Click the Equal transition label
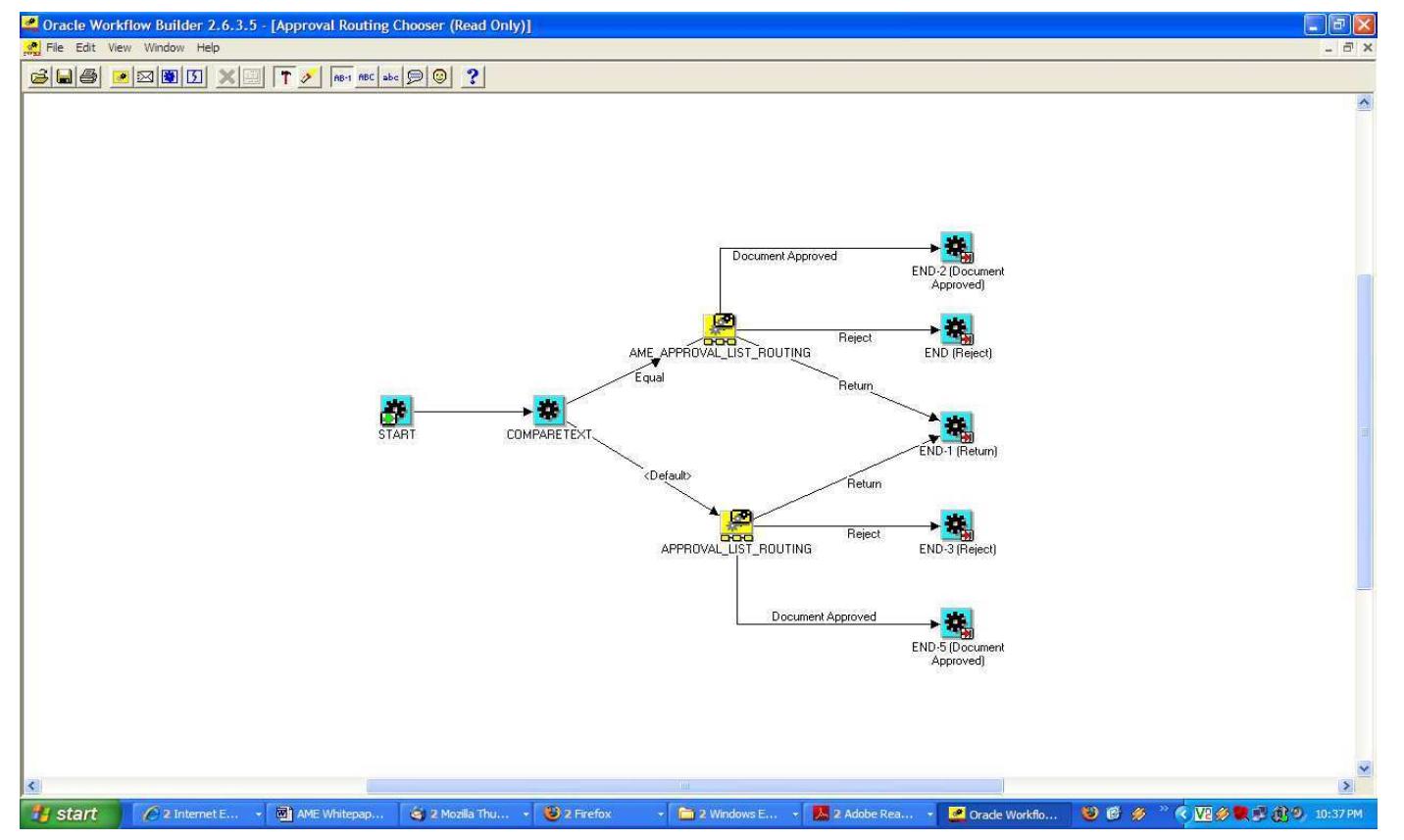This screenshot has height=840, width=1404. click(649, 377)
